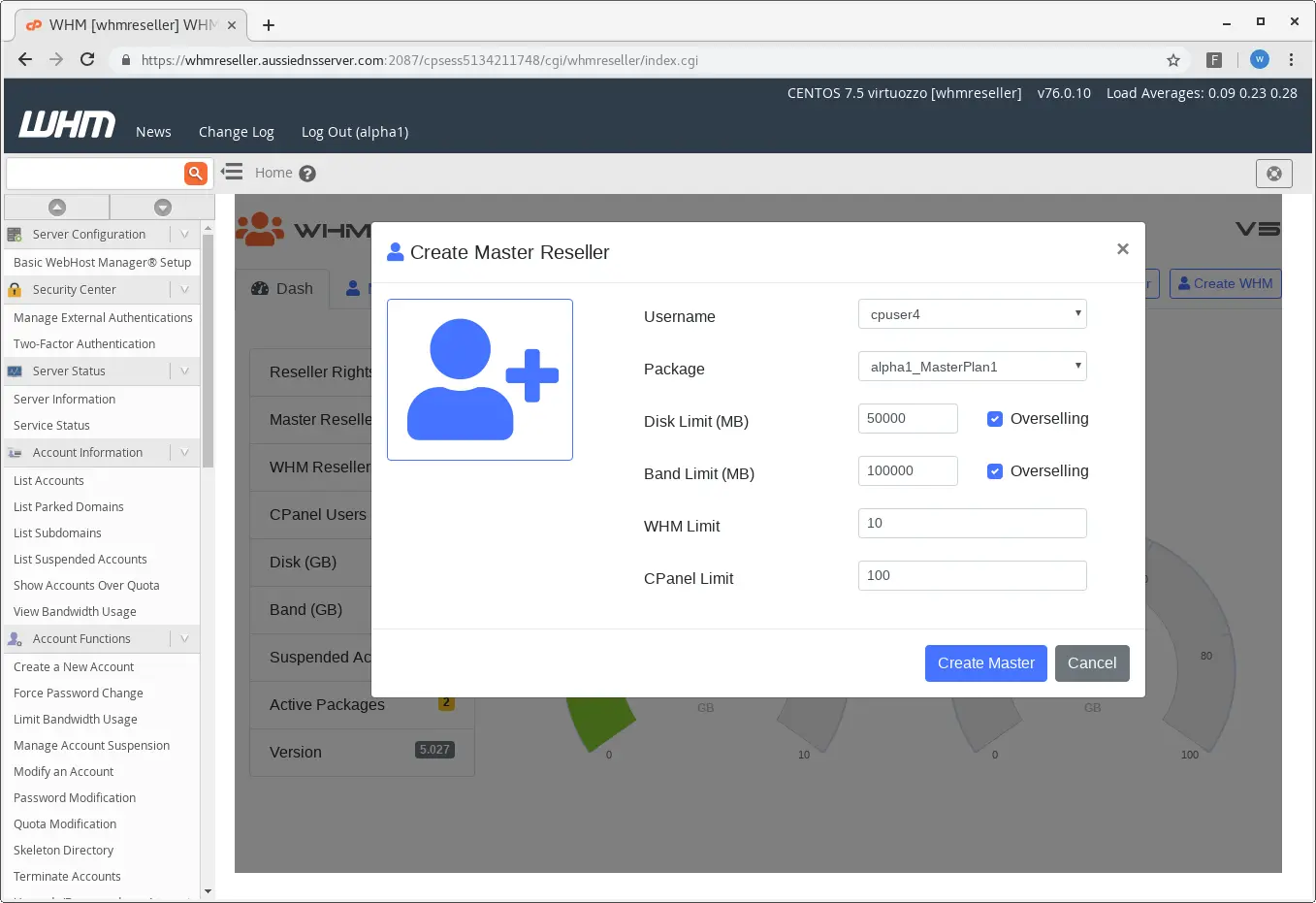Click the add-user avatar image
The height and width of the screenshot is (903, 1316).
480,379
